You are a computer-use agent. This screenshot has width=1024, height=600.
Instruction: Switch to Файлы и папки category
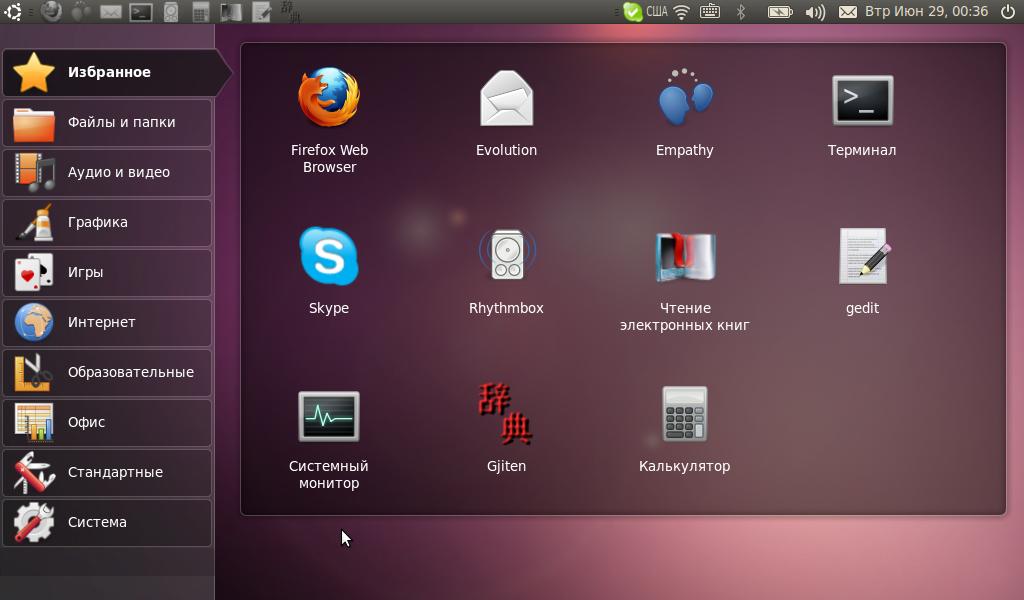click(108, 122)
